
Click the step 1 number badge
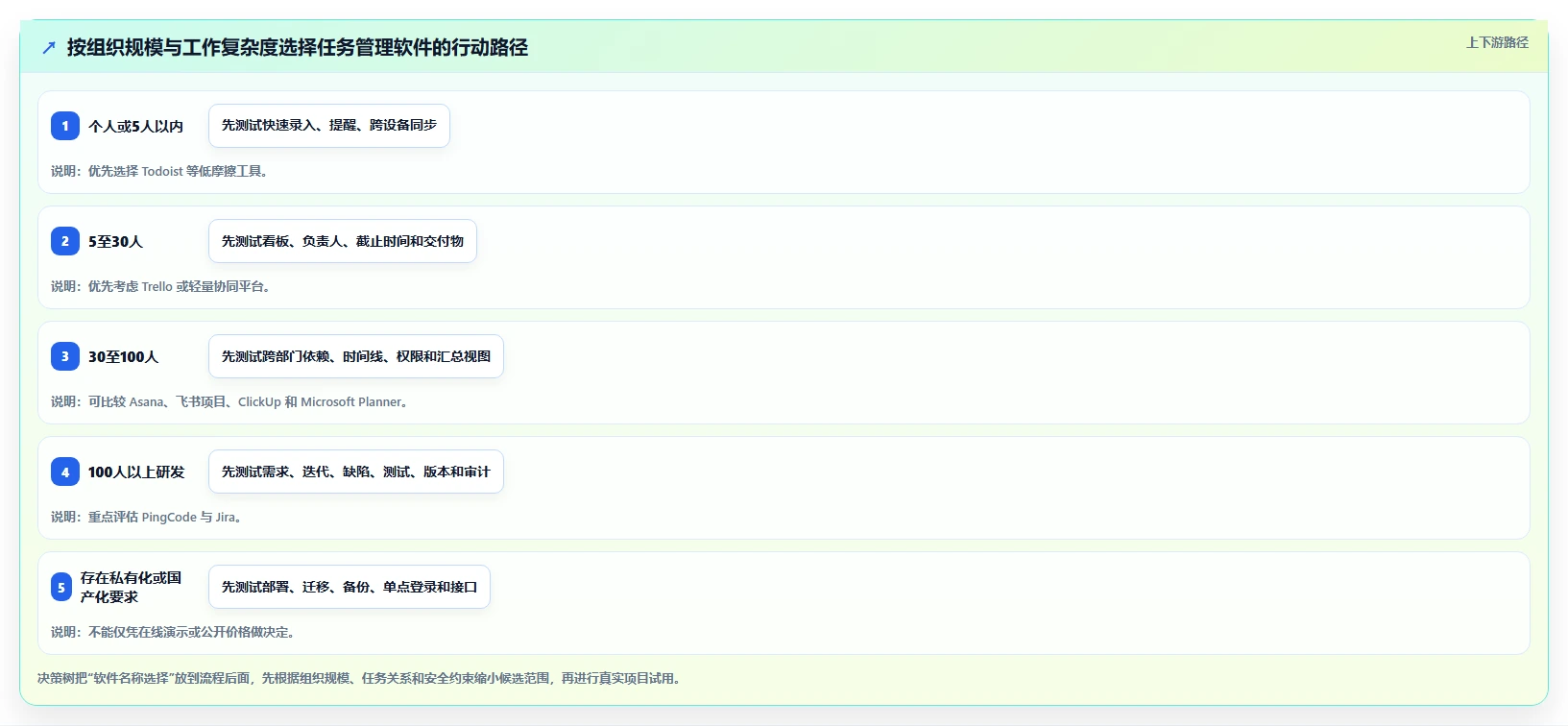pyautogui.click(x=65, y=126)
